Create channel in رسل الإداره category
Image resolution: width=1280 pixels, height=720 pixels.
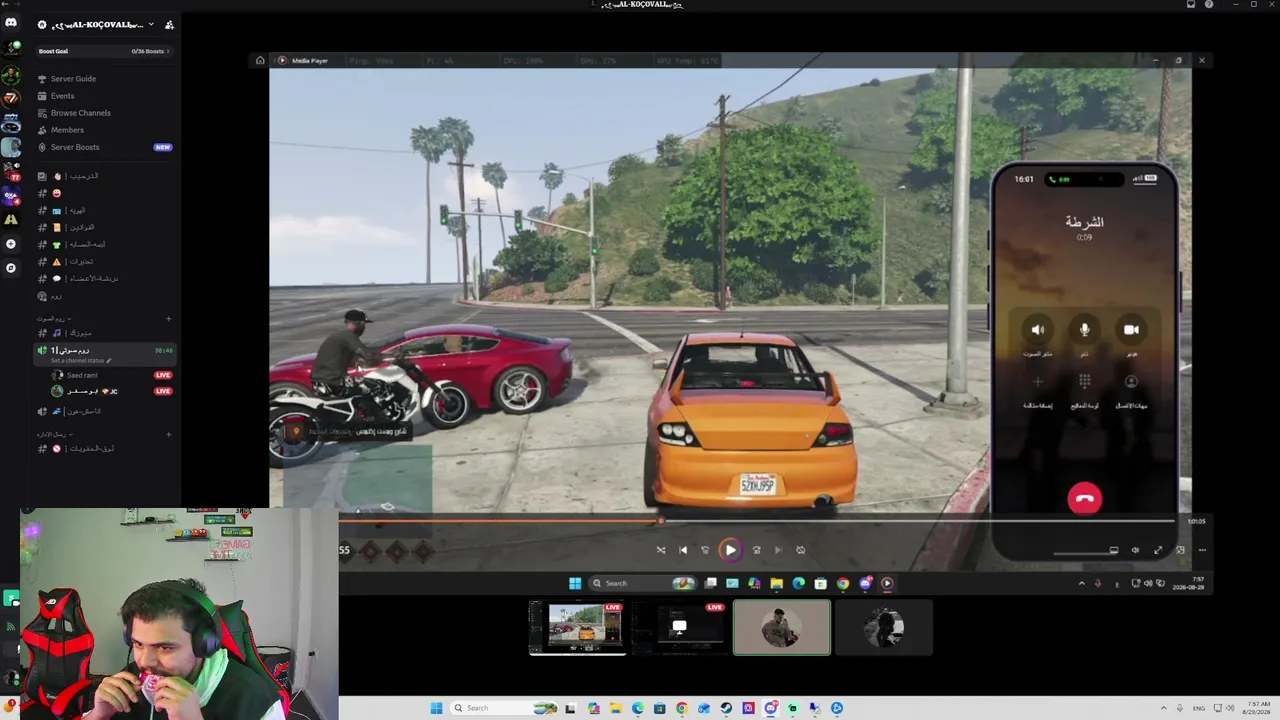point(168,435)
